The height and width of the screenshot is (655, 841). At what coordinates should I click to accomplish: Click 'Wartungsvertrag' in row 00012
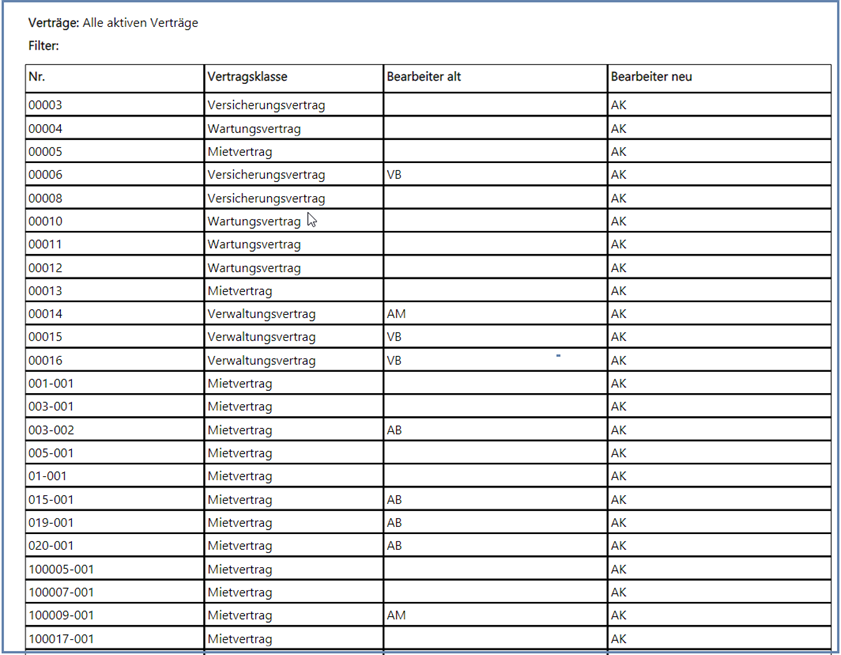tap(254, 268)
